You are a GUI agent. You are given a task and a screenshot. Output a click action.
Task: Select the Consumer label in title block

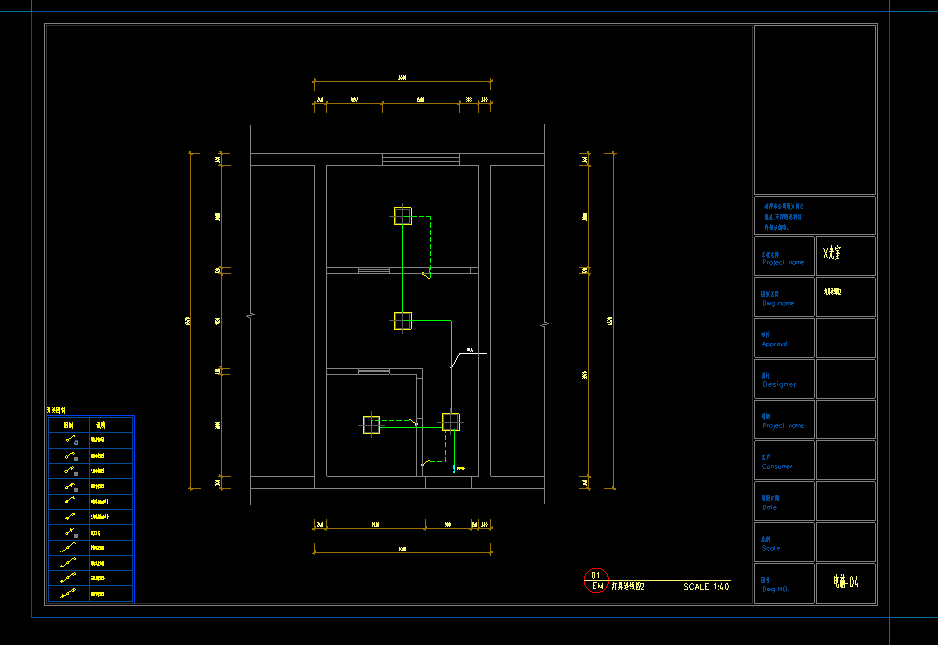776,466
